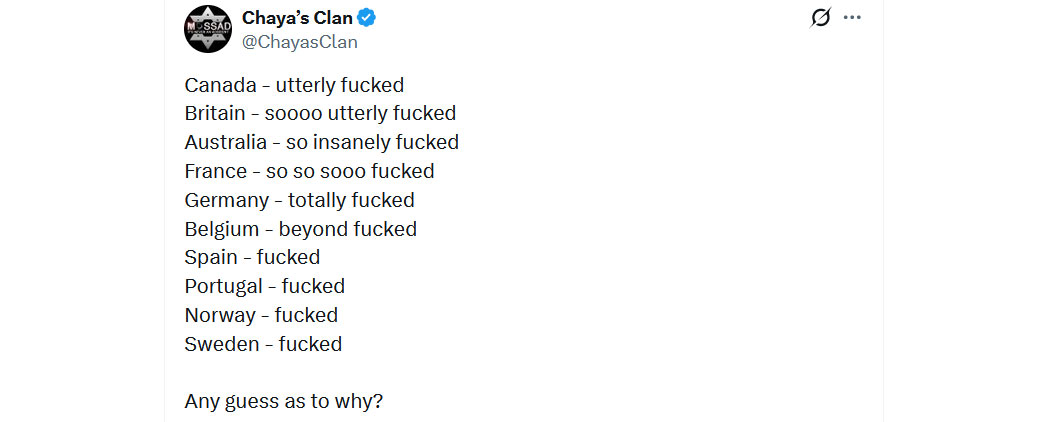Click the line starting with Sweden
Screen dimensions: 1050x422
(263, 344)
